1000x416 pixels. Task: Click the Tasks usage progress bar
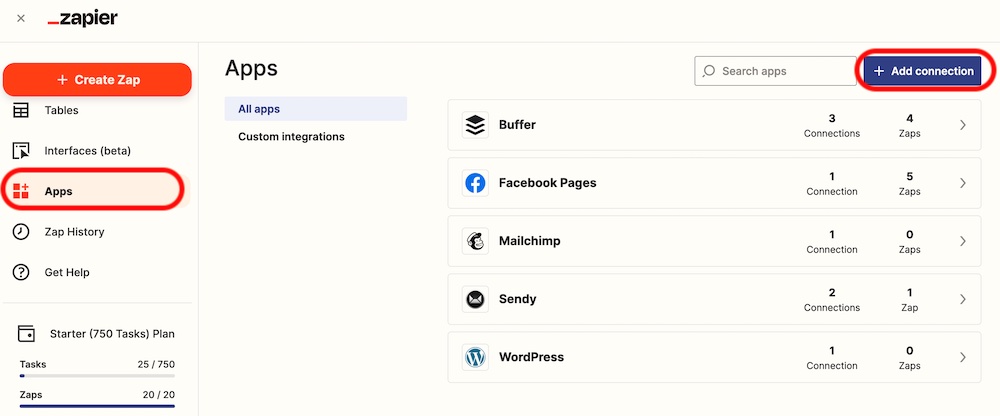pos(98,376)
